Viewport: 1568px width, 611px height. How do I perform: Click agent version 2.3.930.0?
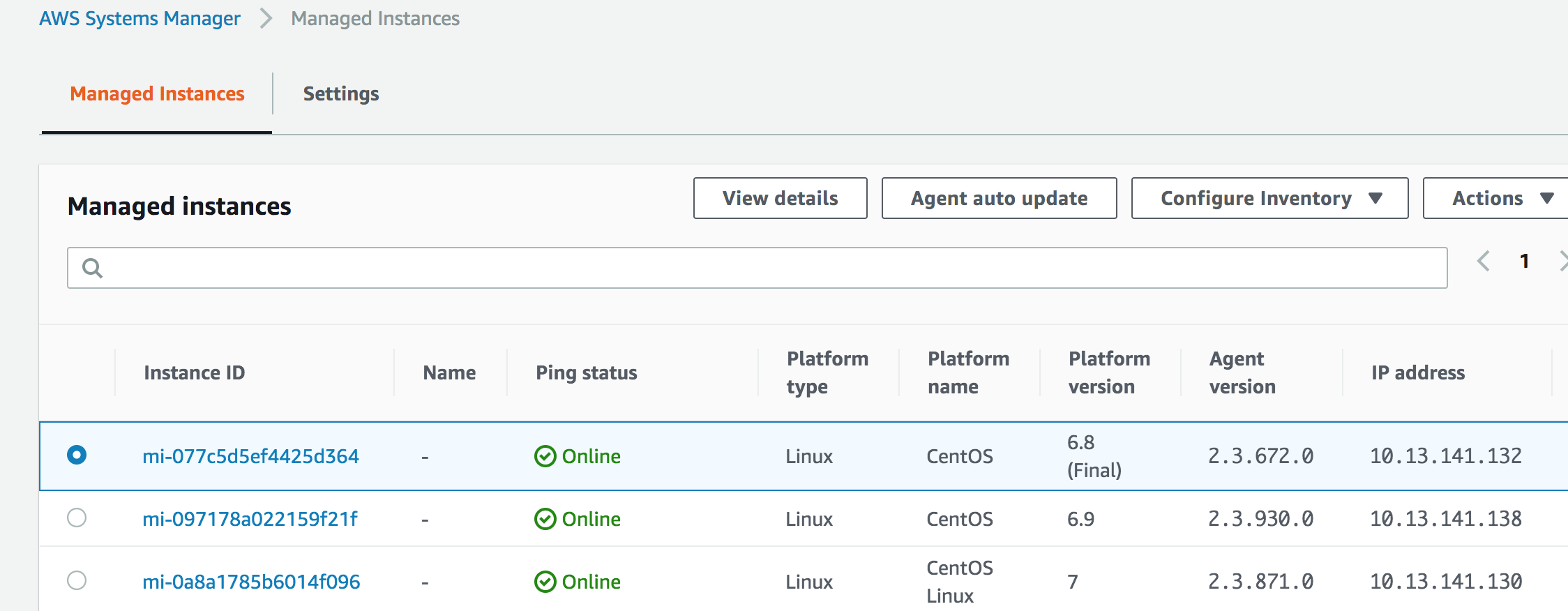click(1261, 519)
